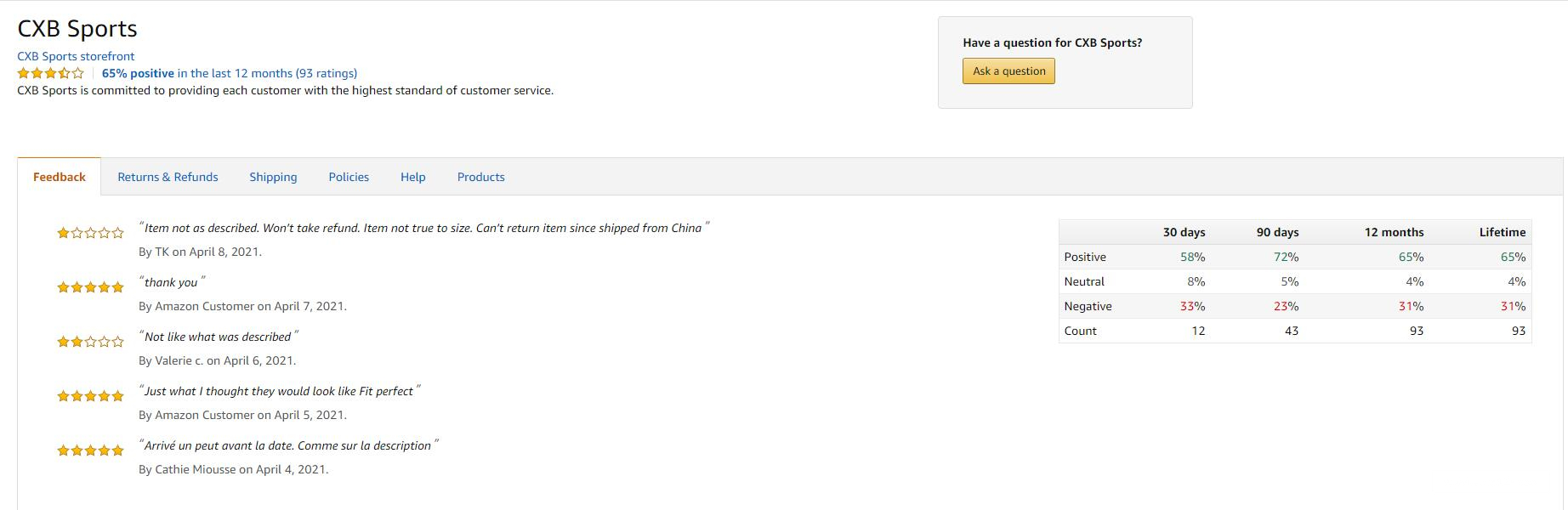This screenshot has height=510, width=1568.
Task: Show the Products tab
Action: (480, 177)
